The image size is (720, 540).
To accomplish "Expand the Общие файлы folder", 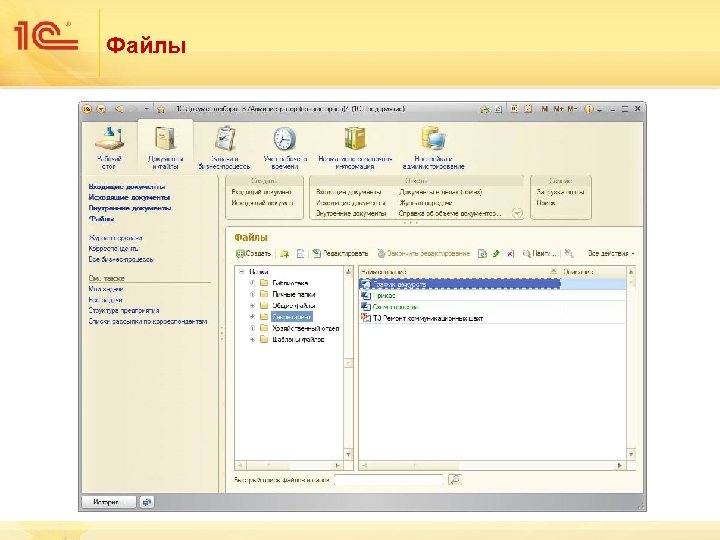I will pos(252,305).
